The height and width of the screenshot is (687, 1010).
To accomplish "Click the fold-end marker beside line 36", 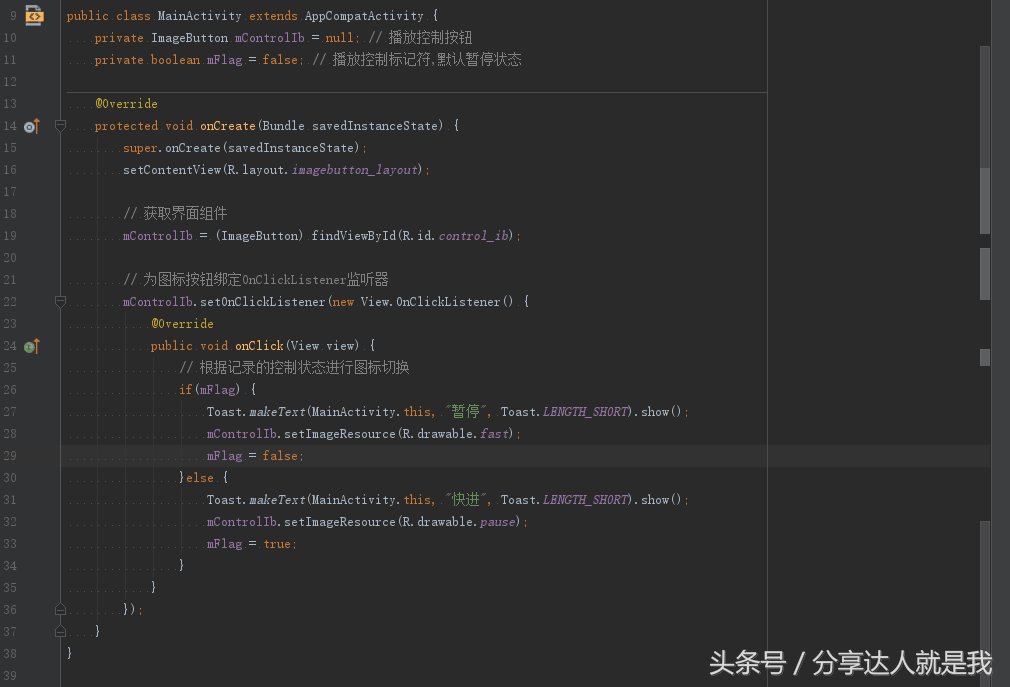I will pos(60,608).
